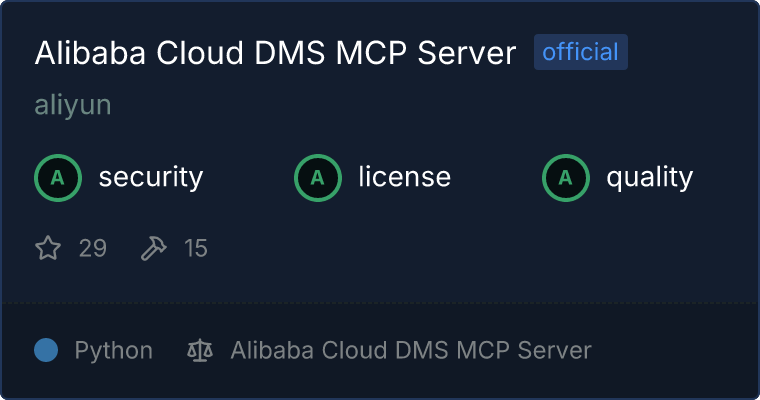Click the tools count number 15
760x400 pixels.
point(196,248)
